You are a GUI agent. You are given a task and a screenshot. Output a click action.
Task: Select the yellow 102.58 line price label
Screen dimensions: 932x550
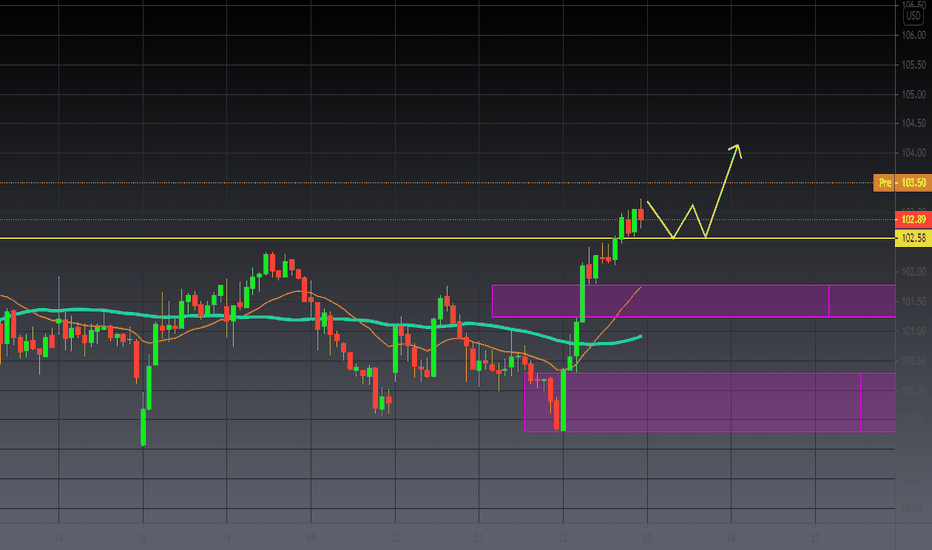click(913, 238)
